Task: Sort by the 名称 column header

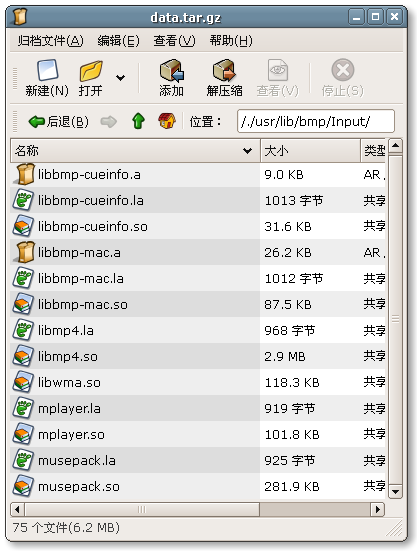Action: (x=135, y=151)
